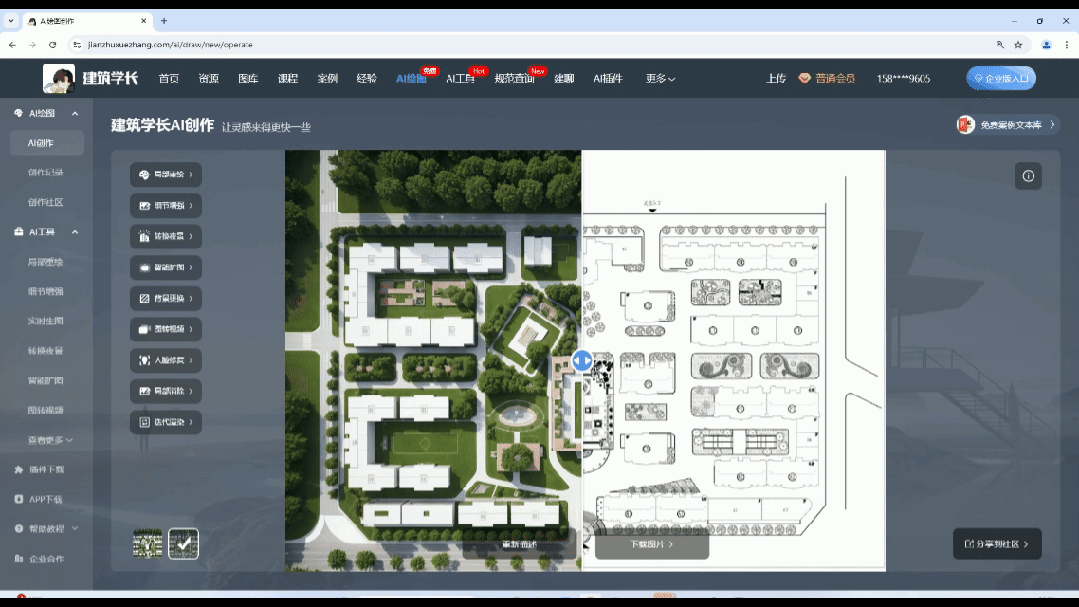This screenshot has height=607, width=1079.
Task: Click the 重新描述 button
Action: tap(520, 544)
